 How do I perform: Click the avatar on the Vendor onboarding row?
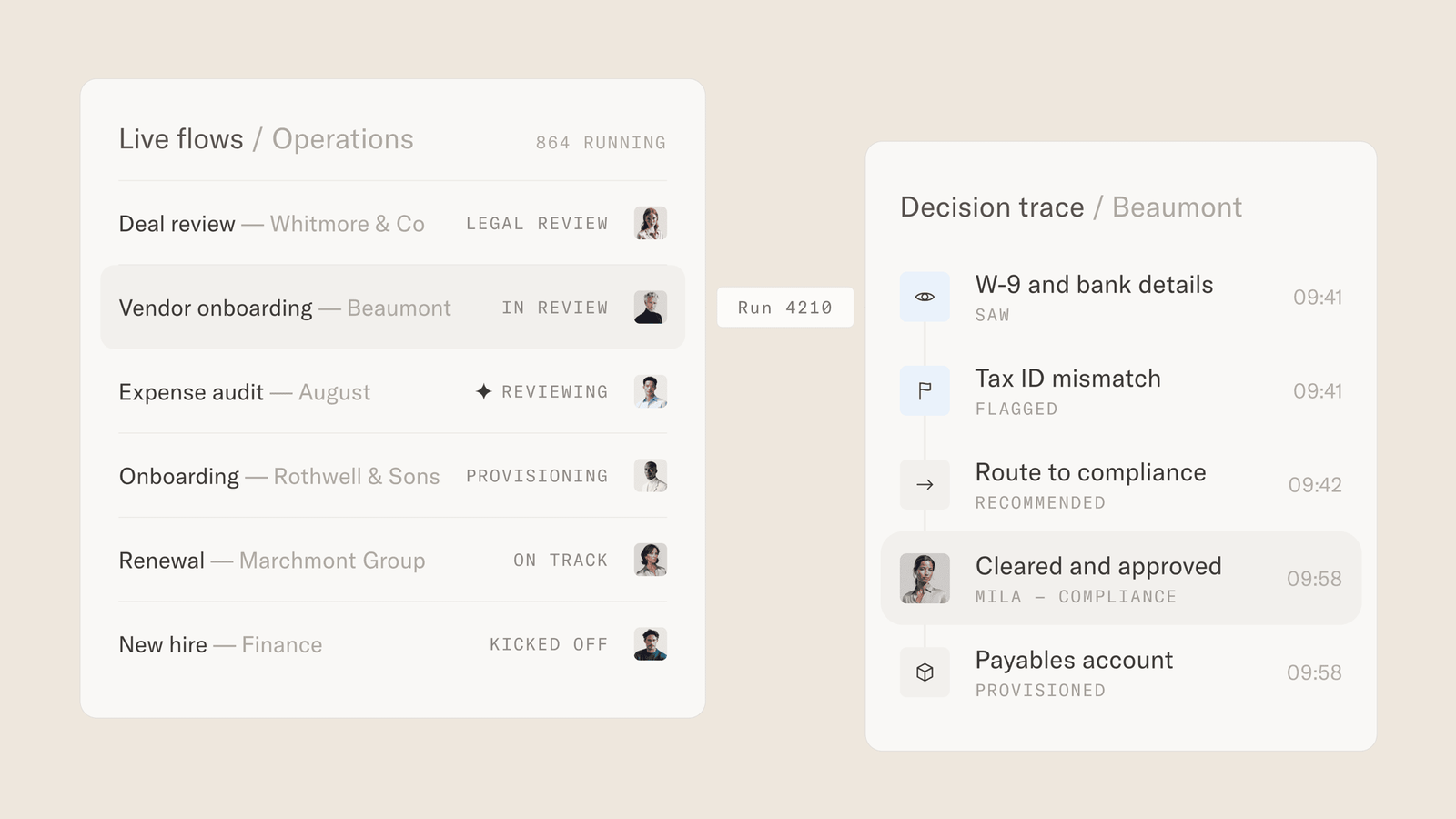click(x=650, y=308)
